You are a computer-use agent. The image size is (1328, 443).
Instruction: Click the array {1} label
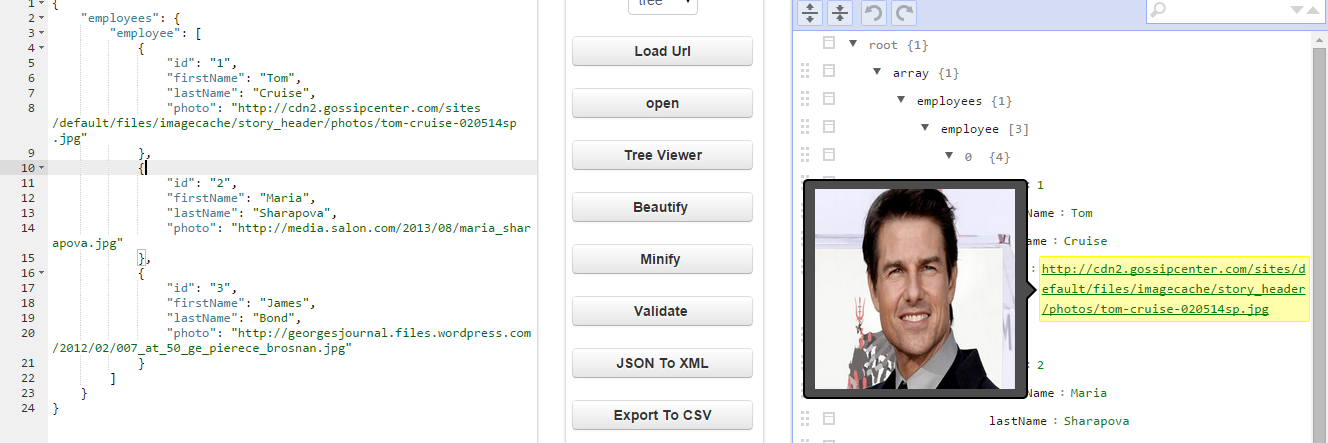tap(926, 73)
